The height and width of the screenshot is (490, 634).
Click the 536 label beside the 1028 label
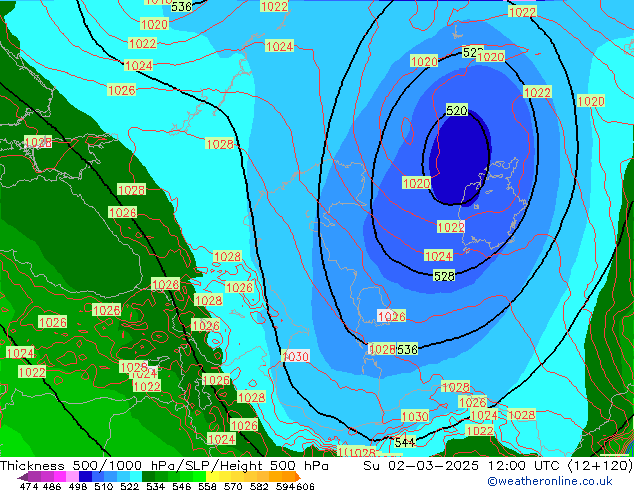tap(407, 349)
